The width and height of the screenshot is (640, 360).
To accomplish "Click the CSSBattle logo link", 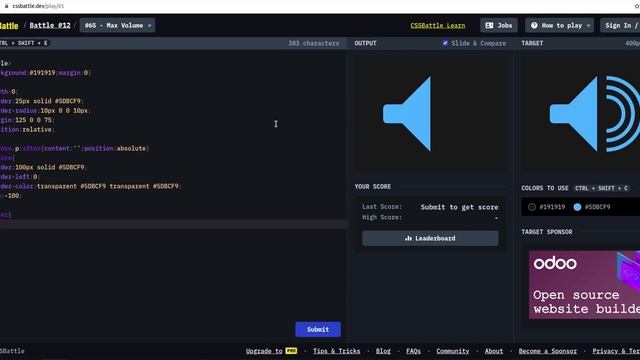I will click(x=9, y=25).
